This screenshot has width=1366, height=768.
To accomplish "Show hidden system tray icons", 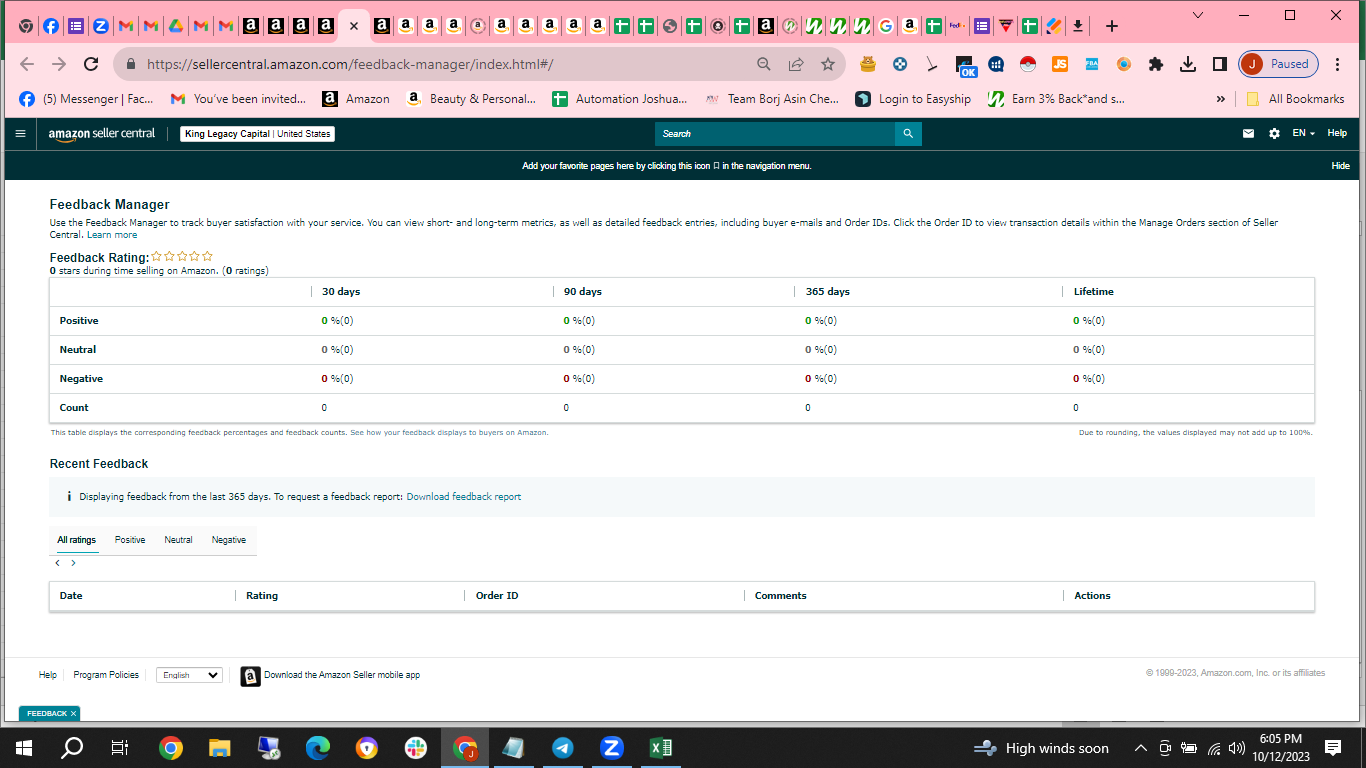I will [1140, 748].
